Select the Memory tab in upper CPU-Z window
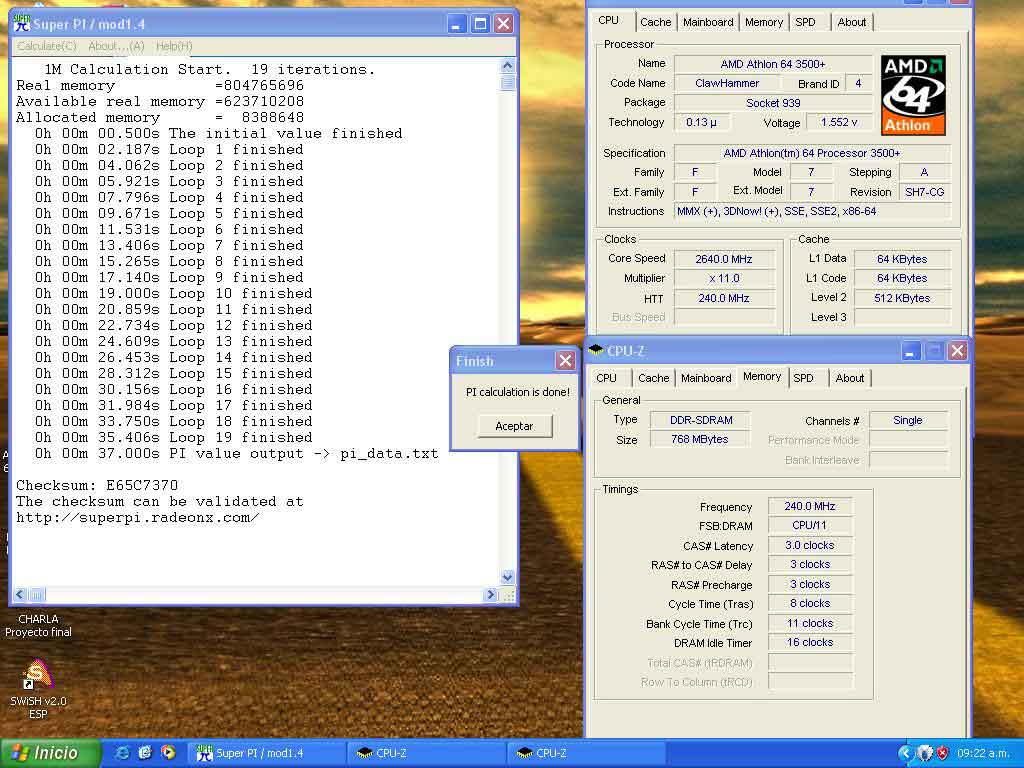The height and width of the screenshot is (768, 1024). (x=763, y=22)
